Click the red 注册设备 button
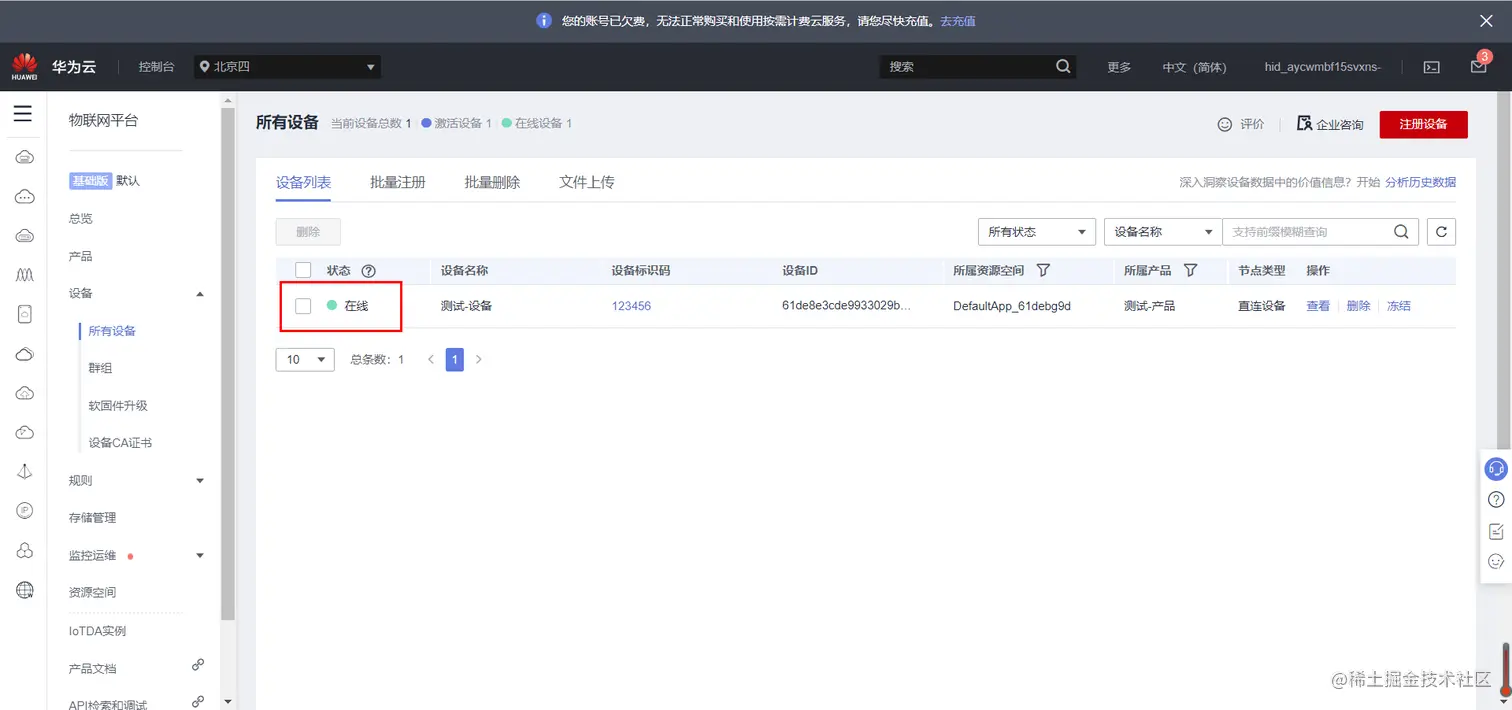This screenshot has width=1512, height=710. pos(1423,124)
